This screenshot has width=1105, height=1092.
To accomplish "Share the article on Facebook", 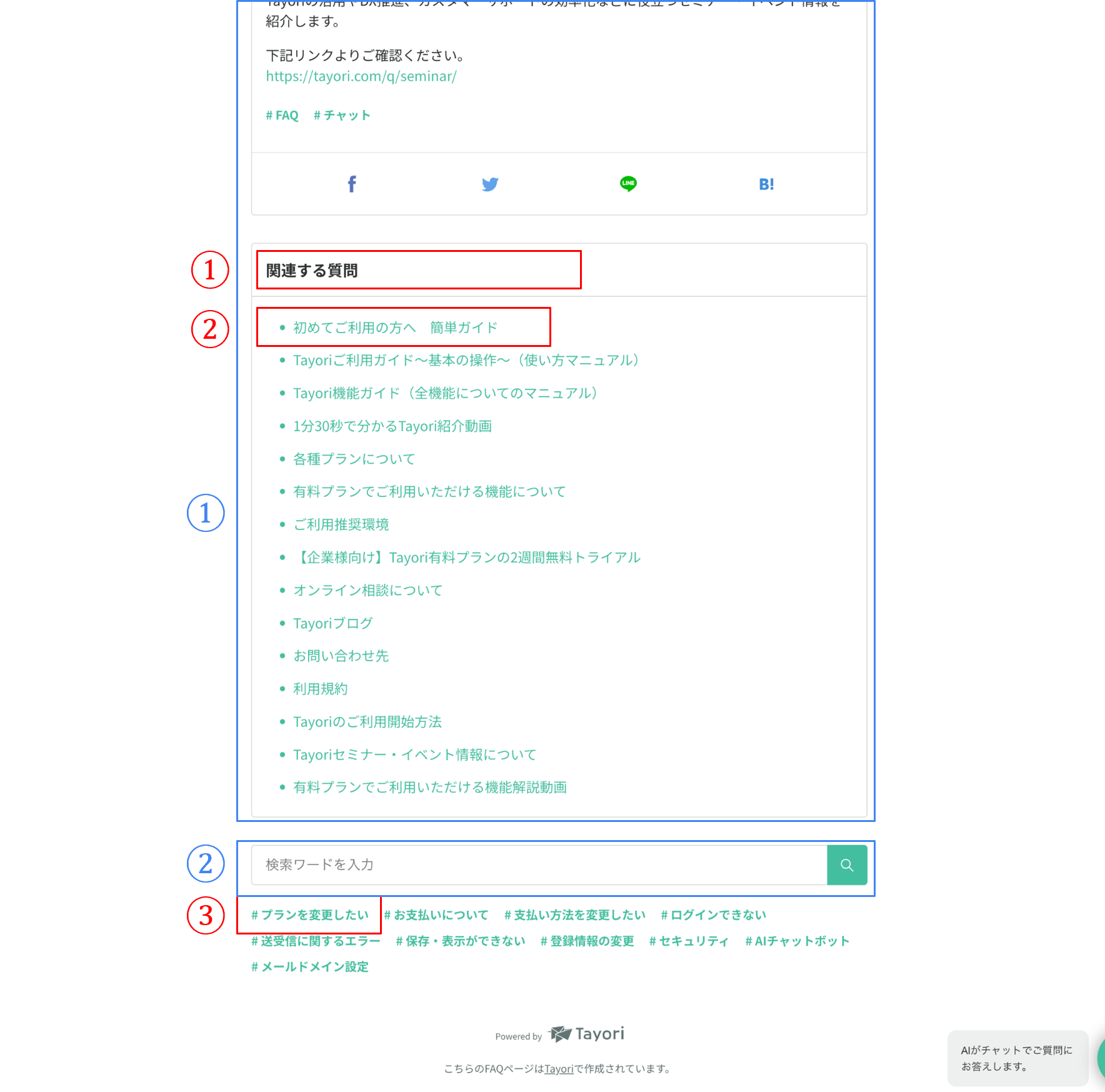I will [x=352, y=184].
